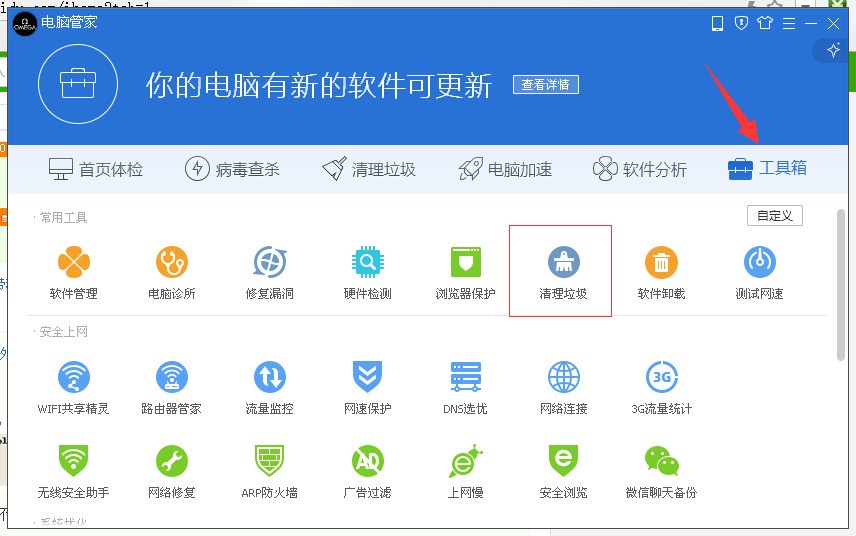Click the large toolbox circle icon in header

[x=78, y=84]
